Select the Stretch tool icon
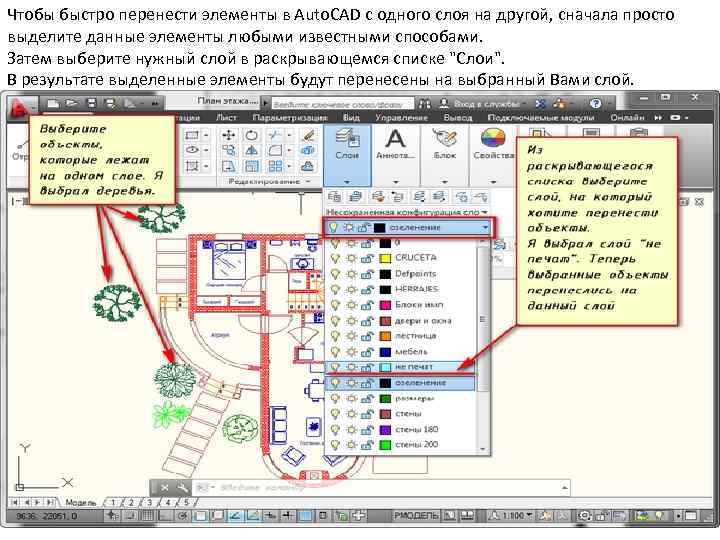Viewport: 720px width, 540px height. (228, 166)
